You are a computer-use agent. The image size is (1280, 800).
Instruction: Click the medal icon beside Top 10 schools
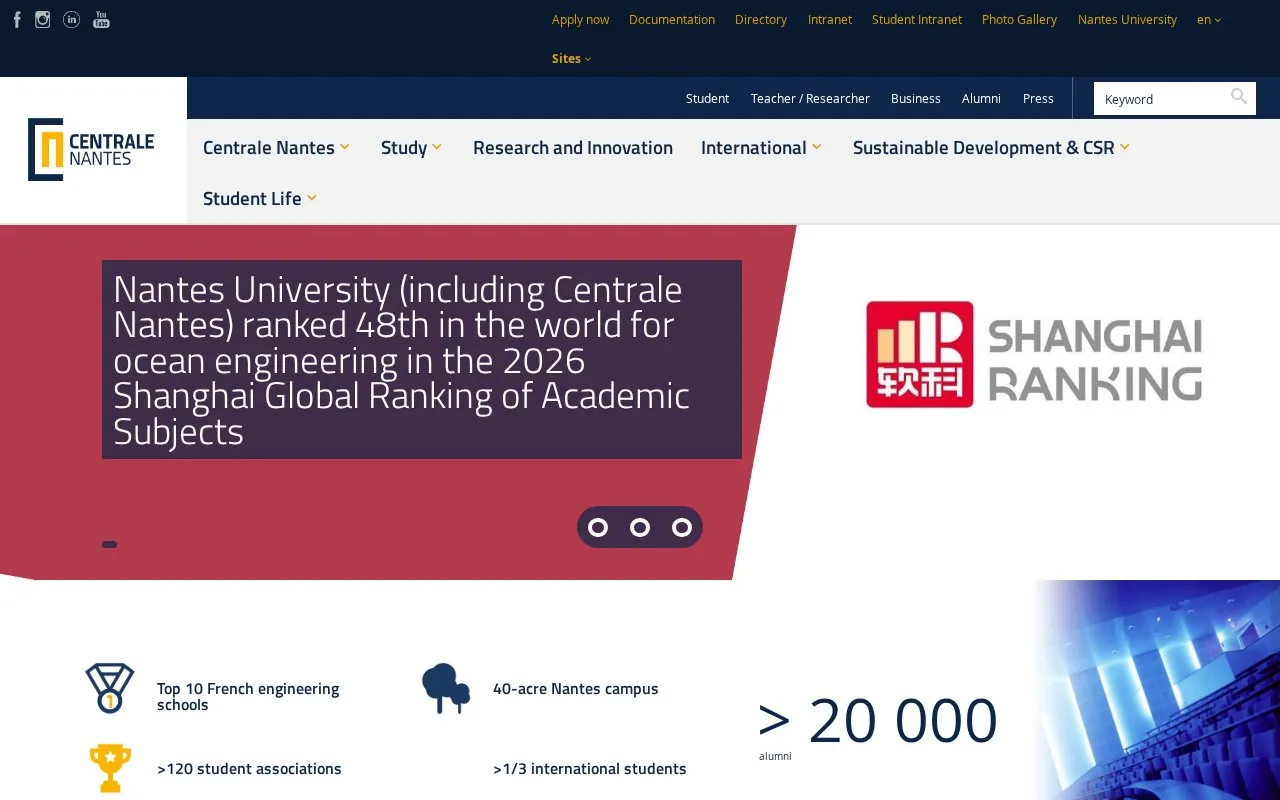click(x=109, y=688)
